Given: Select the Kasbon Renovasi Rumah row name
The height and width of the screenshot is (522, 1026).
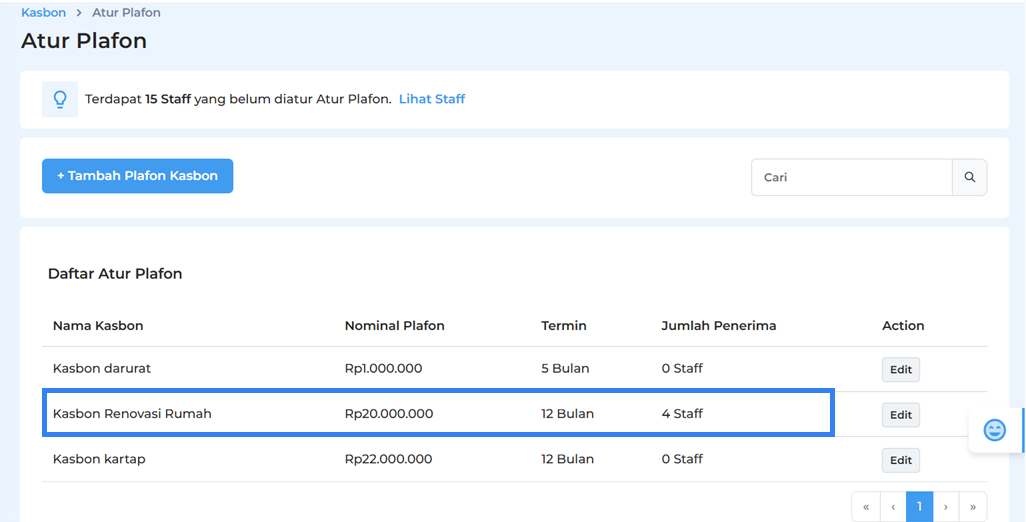Looking at the screenshot, I should [x=132, y=413].
